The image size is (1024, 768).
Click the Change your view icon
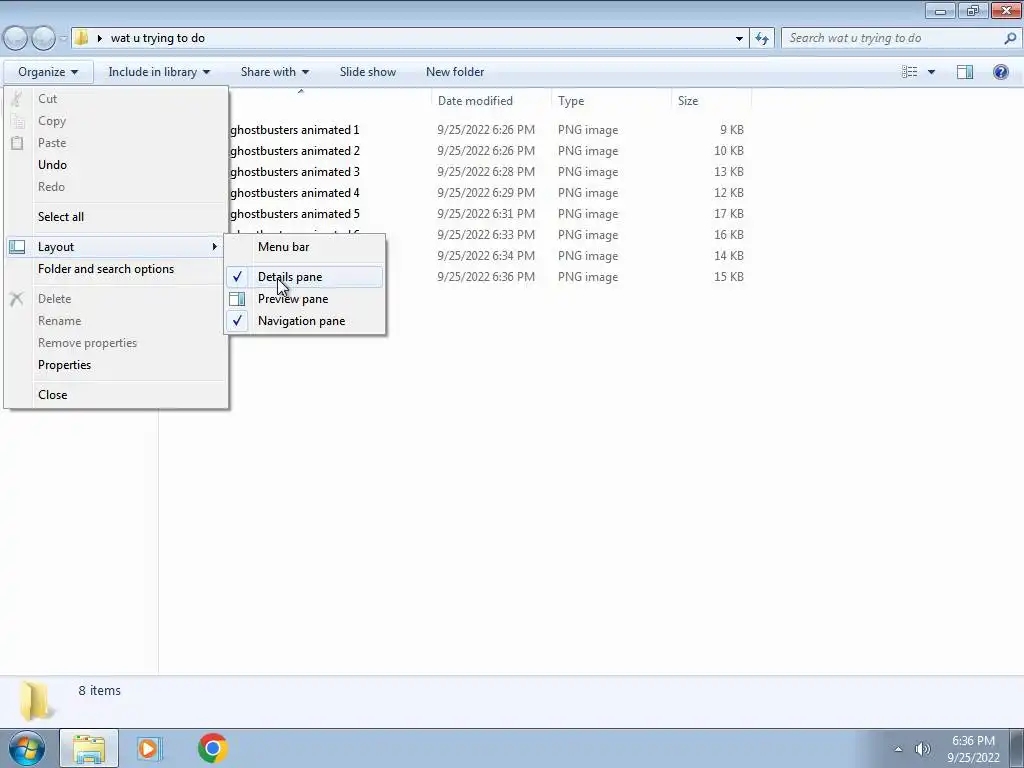point(909,72)
